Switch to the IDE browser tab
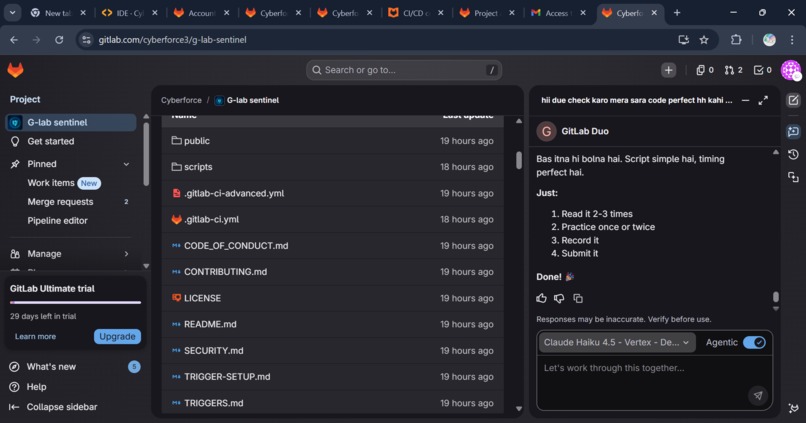Viewport: 806px width, 423px height. pyautogui.click(x=129, y=13)
